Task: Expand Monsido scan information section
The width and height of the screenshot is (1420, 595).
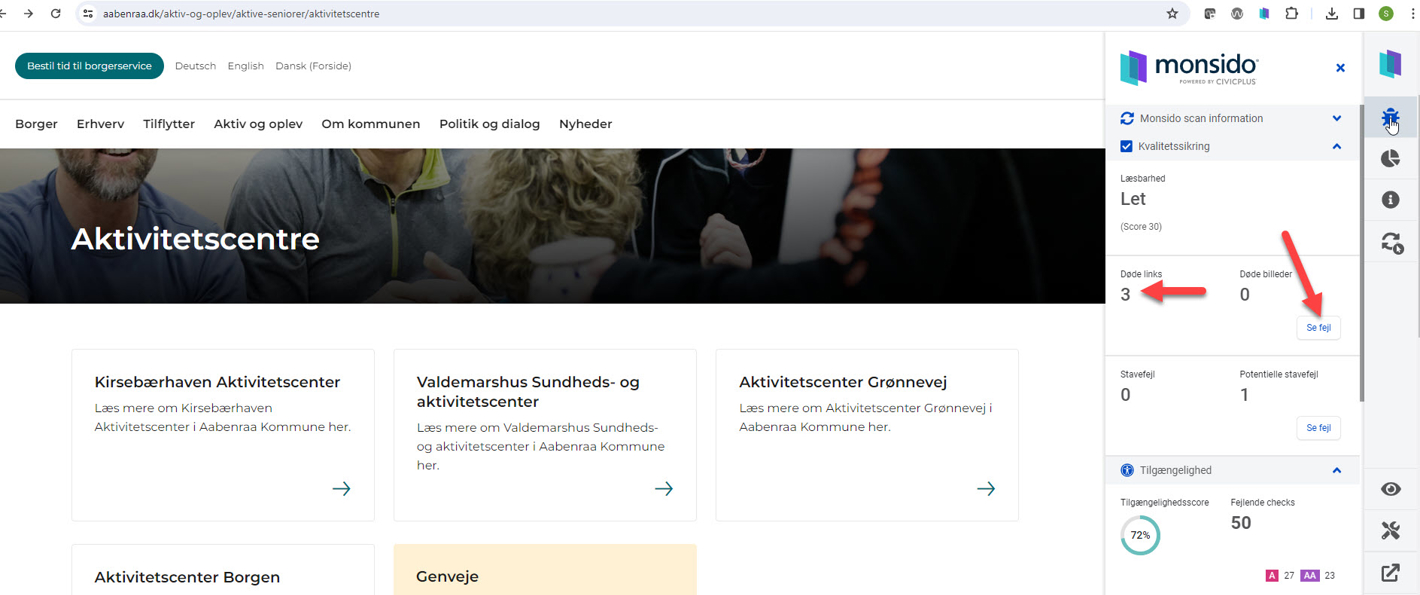Action: 1336,118
